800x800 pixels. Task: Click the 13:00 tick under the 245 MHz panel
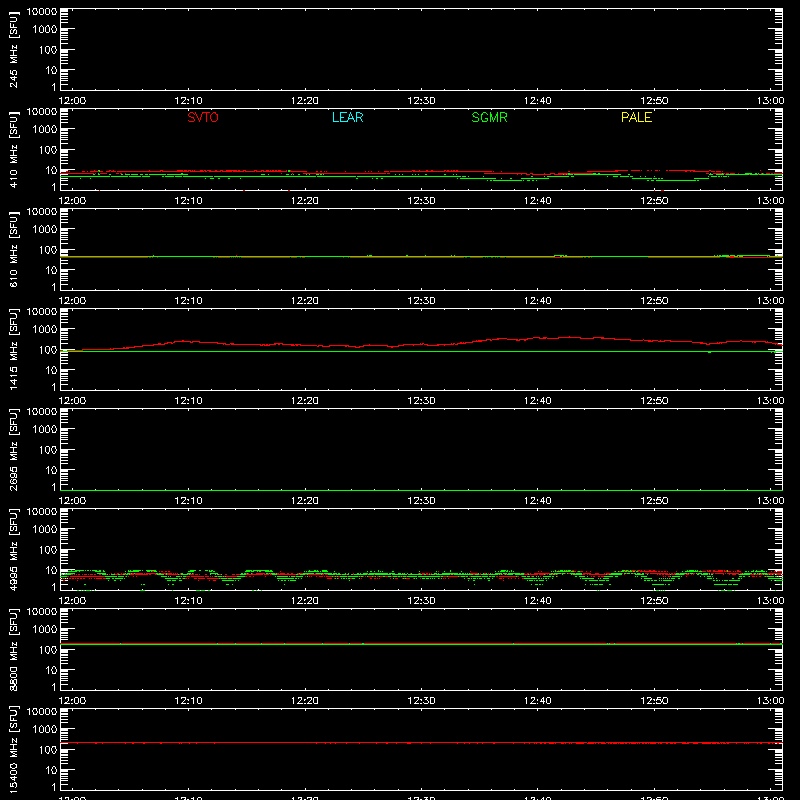click(770, 101)
